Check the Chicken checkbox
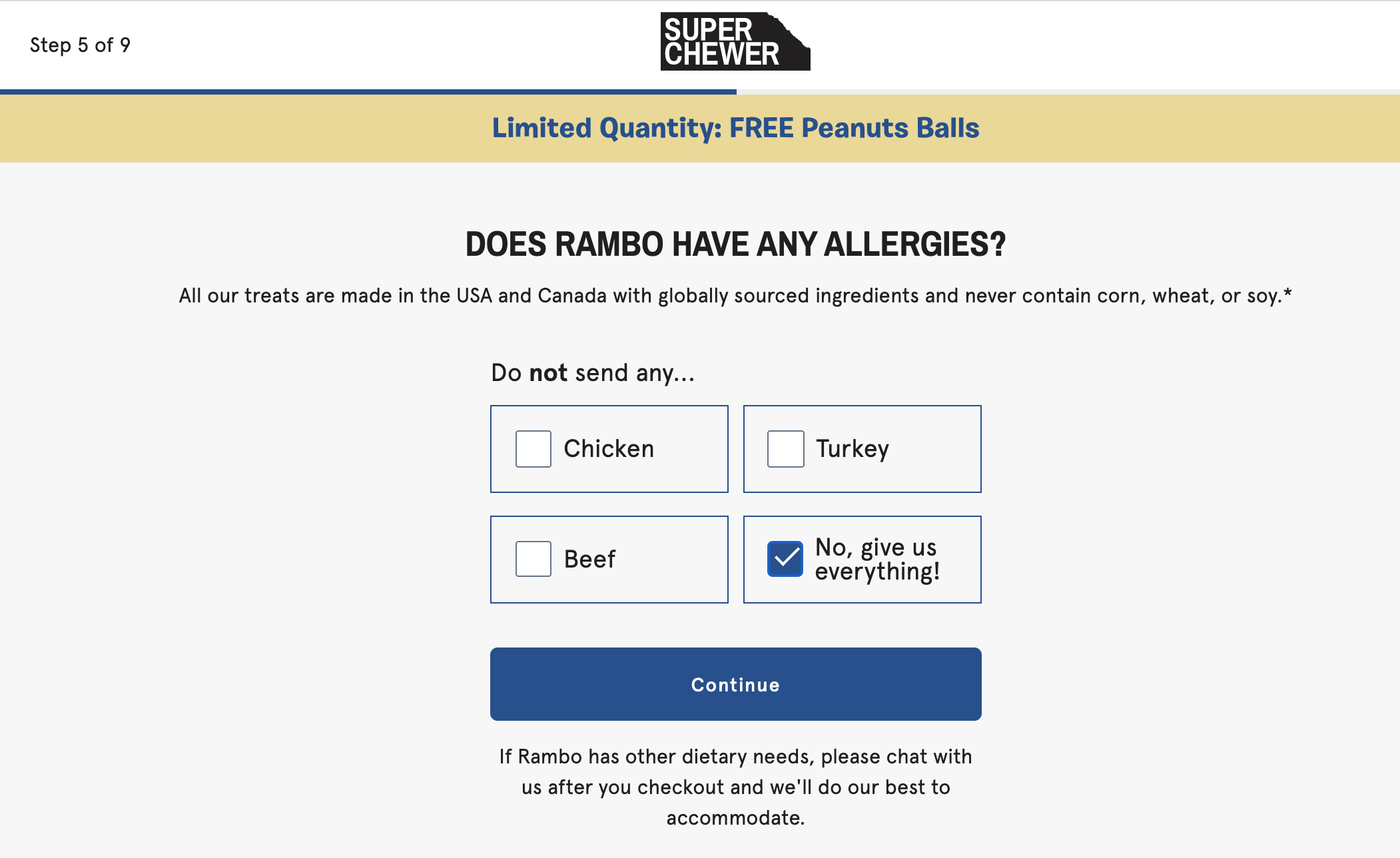This screenshot has height=858, width=1400. coord(533,449)
